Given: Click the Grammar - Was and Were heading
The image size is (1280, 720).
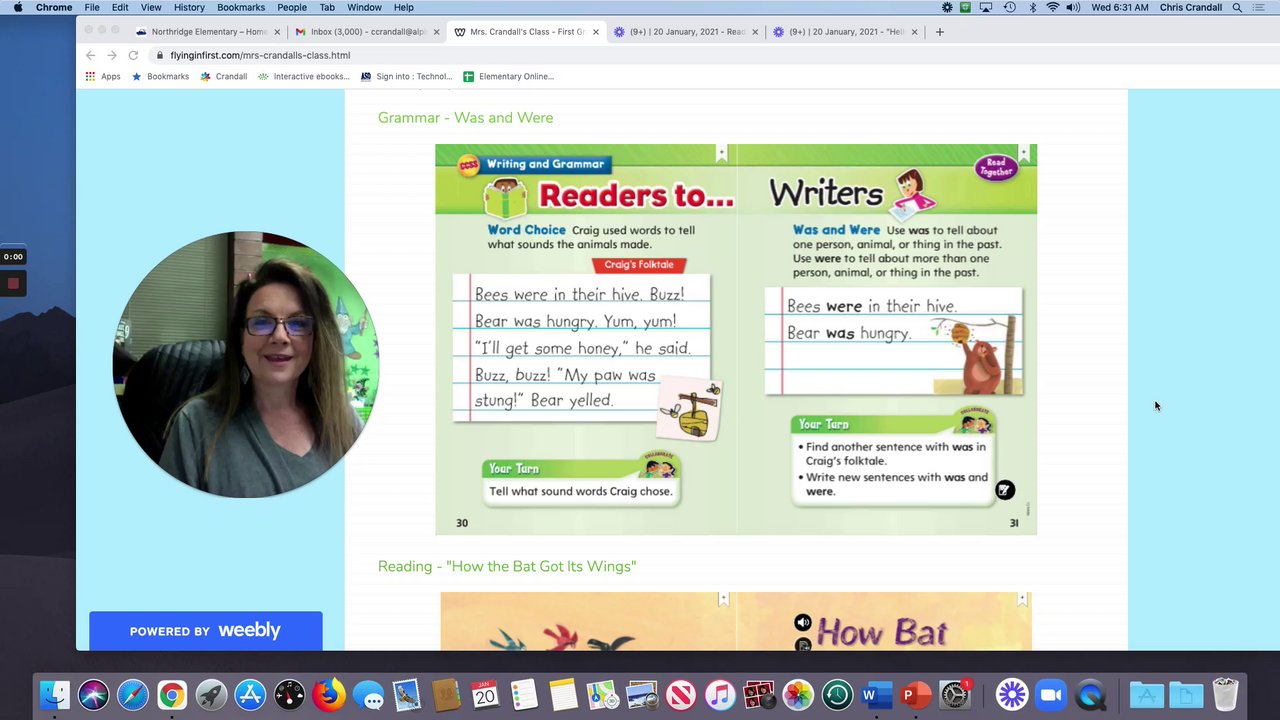Looking at the screenshot, I should [x=465, y=118].
